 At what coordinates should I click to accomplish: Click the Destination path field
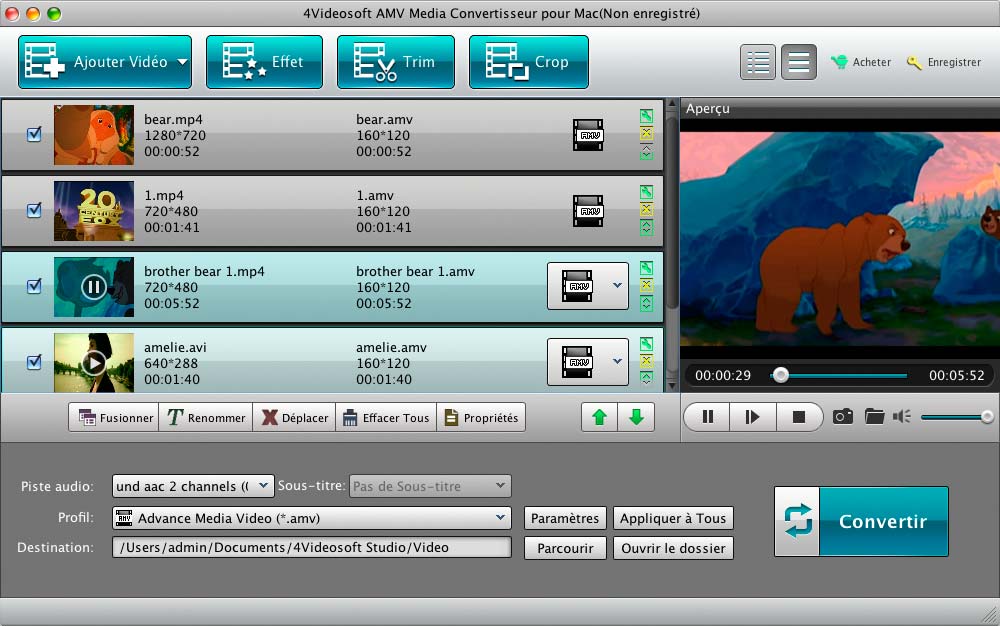pyautogui.click(x=312, y=548)
